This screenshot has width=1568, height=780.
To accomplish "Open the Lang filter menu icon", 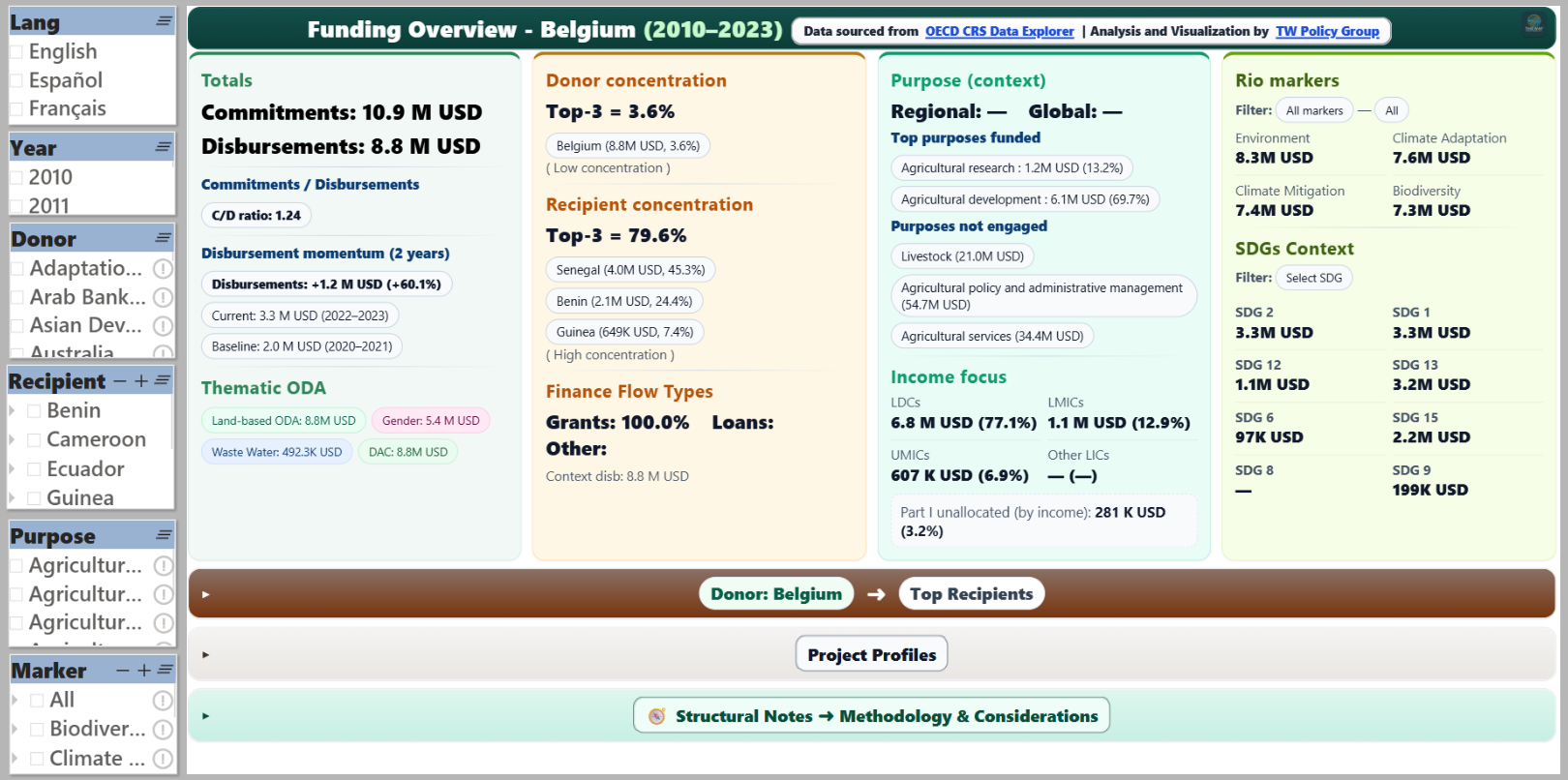I will 164,21.
